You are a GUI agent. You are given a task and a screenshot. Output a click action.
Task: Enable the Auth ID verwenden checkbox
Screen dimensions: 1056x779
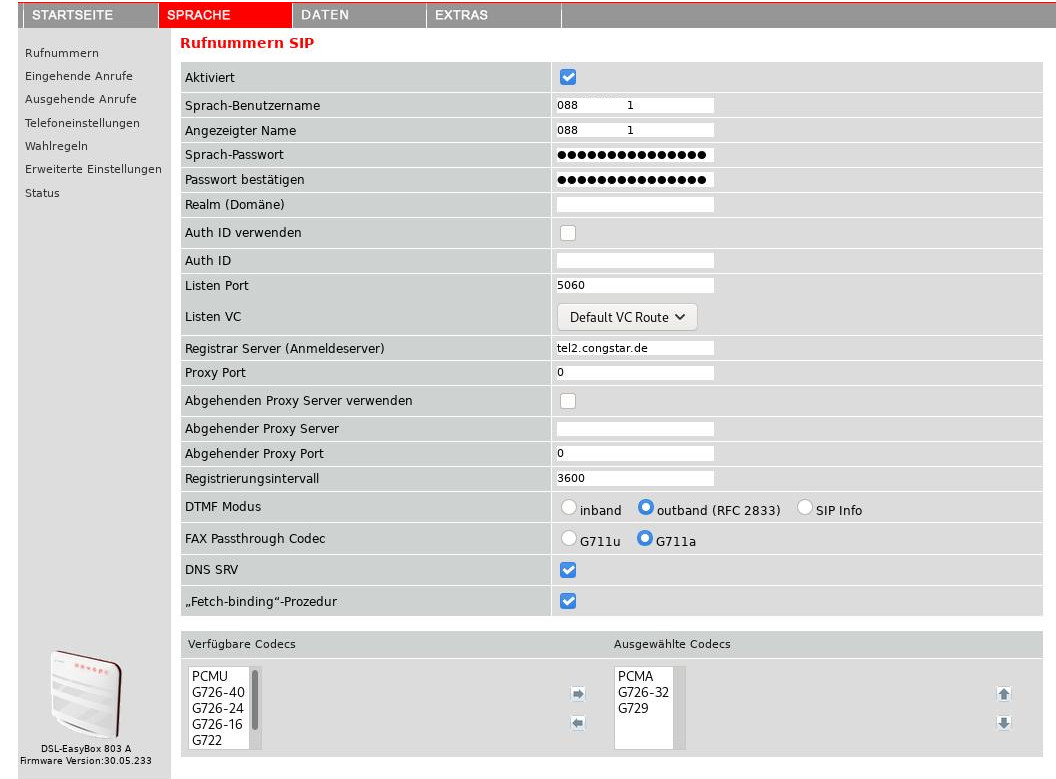point(568,233)
